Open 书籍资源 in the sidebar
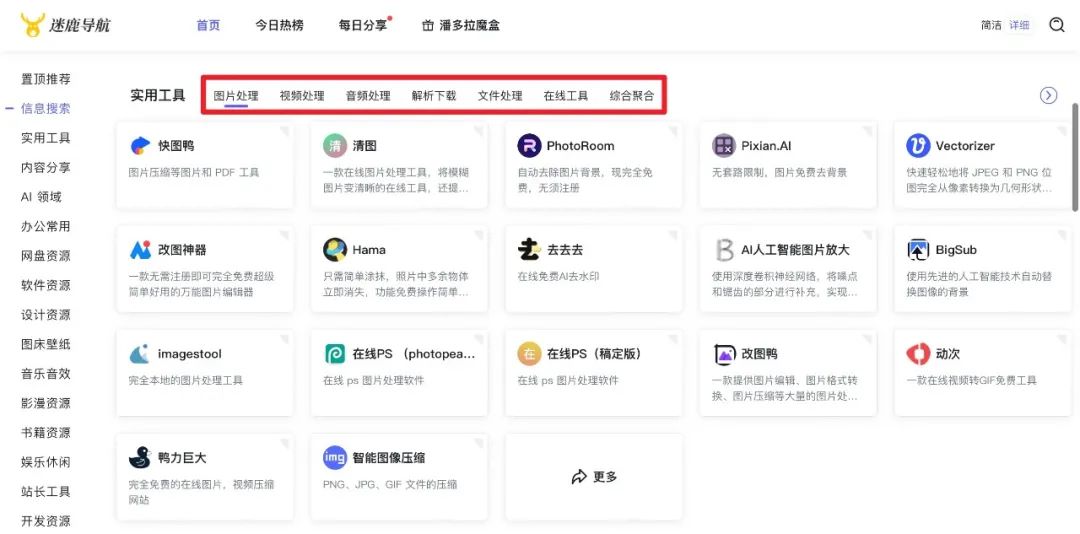The image size is (1080, 534). click(x=45, y=433)
